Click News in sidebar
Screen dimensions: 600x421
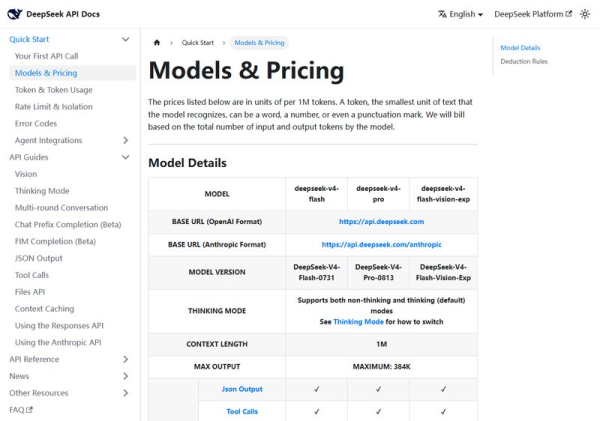(19, 376)
